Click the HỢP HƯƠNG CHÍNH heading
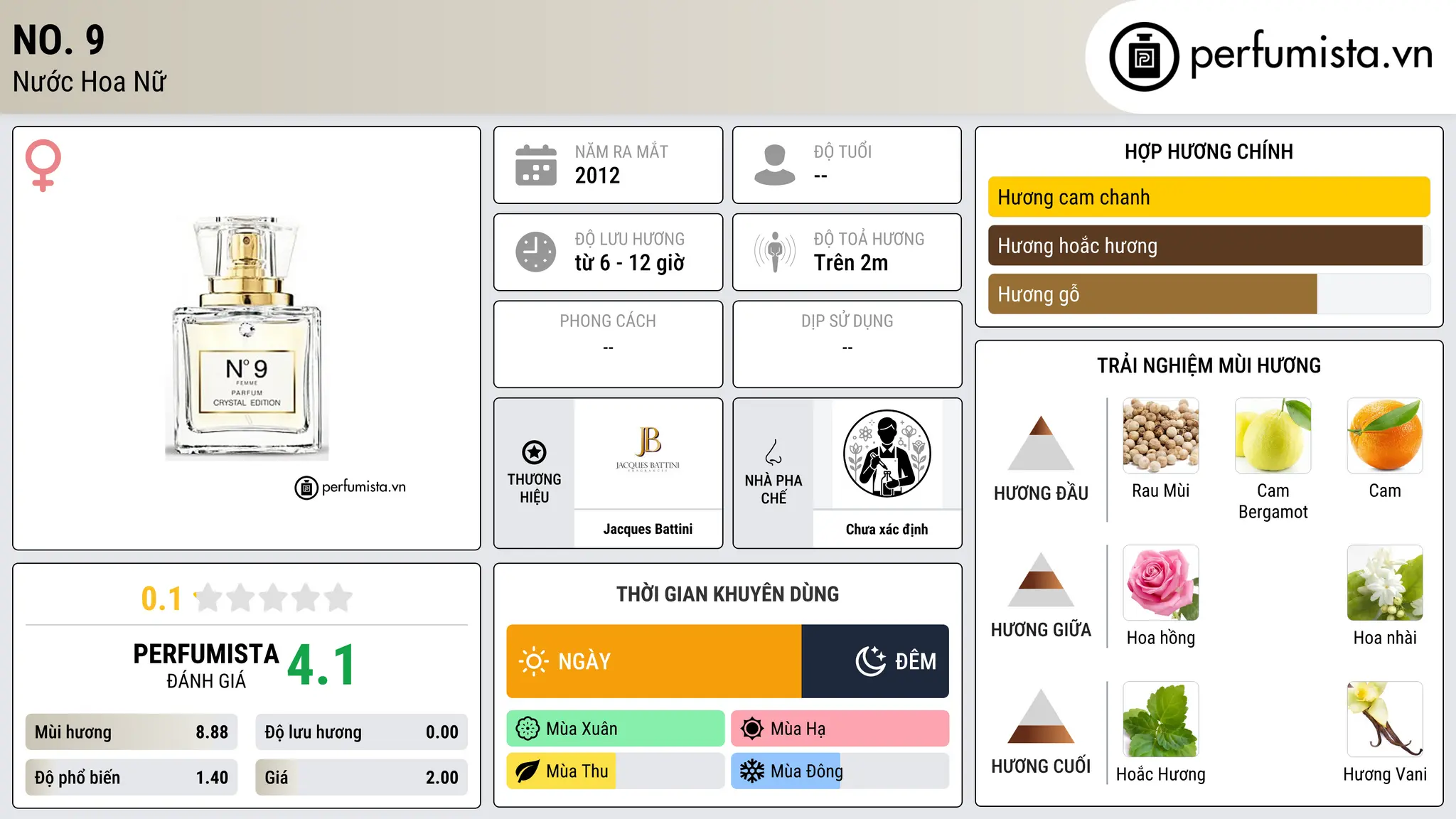Image resolution: width=1456 pixels, height=819 pixels. 1209,151
